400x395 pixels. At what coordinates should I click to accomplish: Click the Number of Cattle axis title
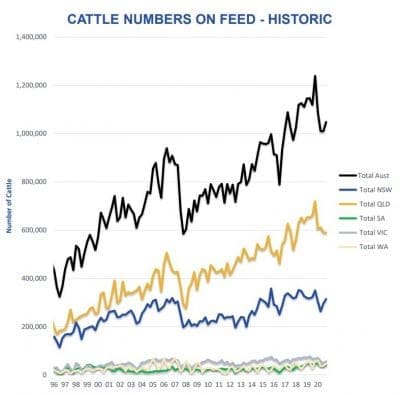(9, 206)
